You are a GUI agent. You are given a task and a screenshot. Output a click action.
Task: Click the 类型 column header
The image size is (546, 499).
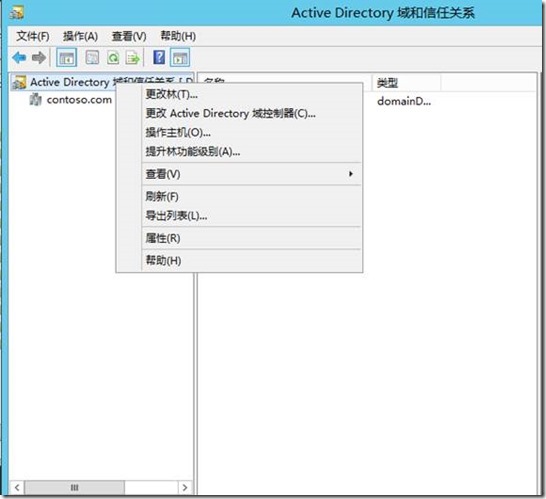click(406, 83)
